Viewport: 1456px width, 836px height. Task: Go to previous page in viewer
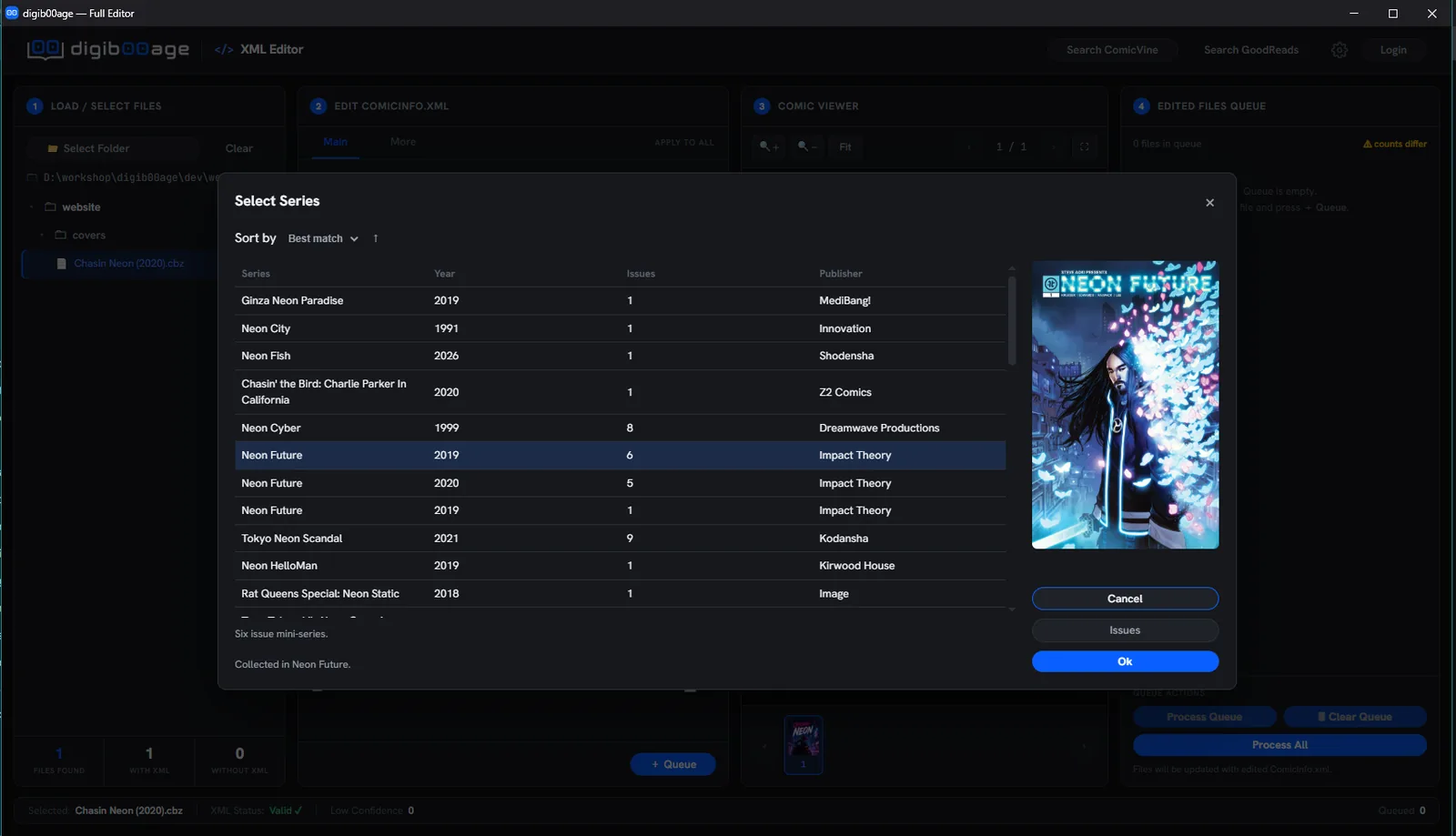tap(969, 146)
